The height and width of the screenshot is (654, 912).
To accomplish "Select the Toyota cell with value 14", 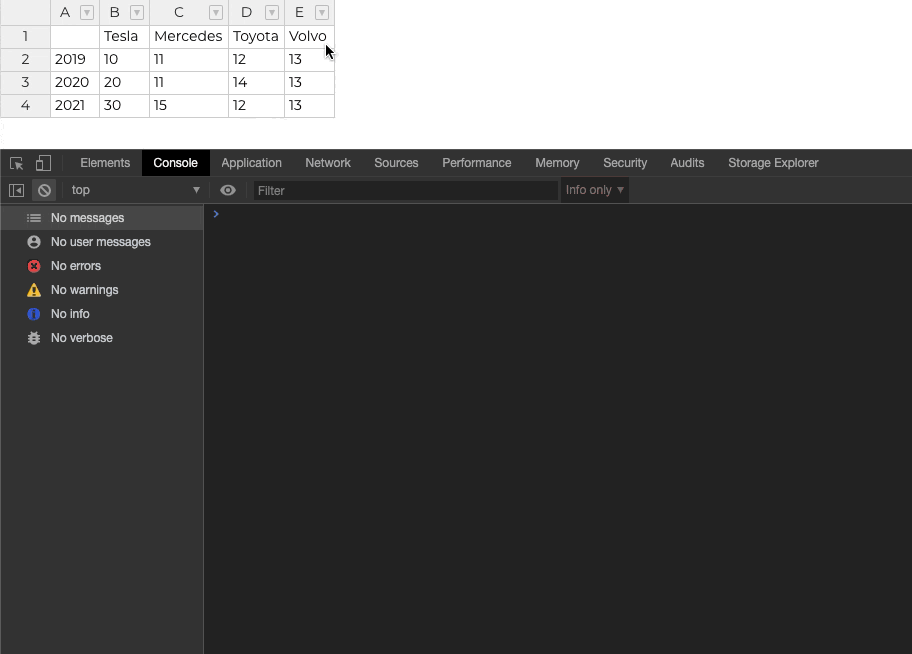I will (x=256, y=83).
